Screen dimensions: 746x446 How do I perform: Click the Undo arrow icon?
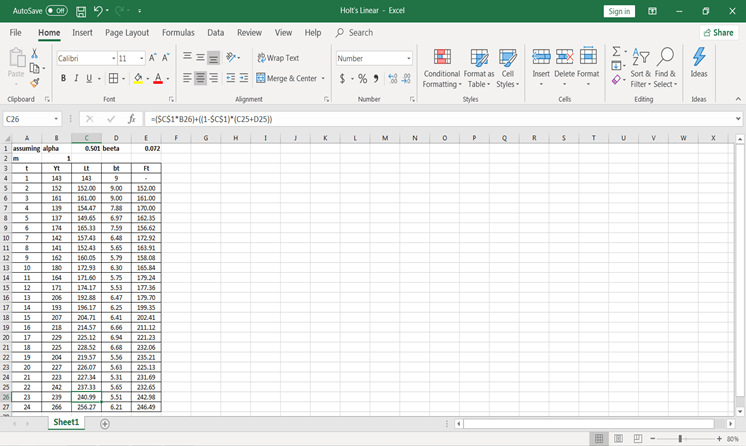pyautogui.click(x=98, y=10)
